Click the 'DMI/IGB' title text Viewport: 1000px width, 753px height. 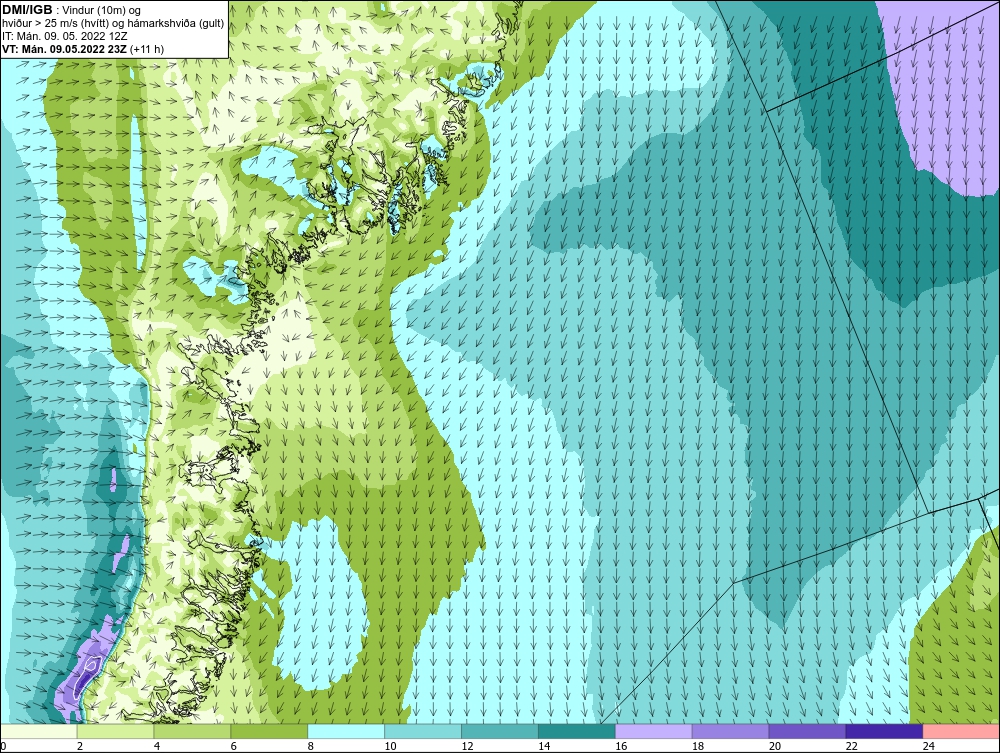27,10
